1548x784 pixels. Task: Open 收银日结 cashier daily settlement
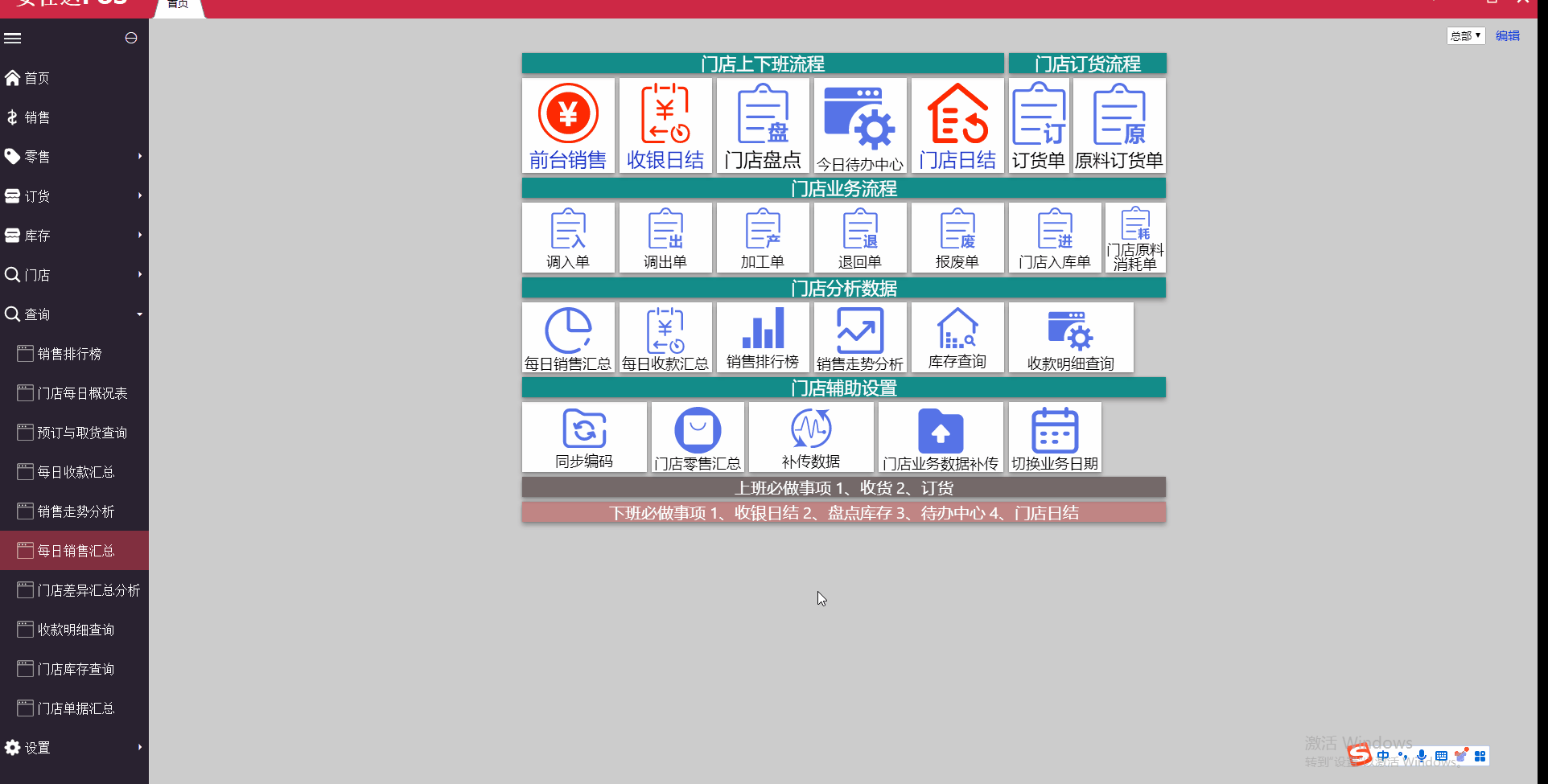[665, 125]
